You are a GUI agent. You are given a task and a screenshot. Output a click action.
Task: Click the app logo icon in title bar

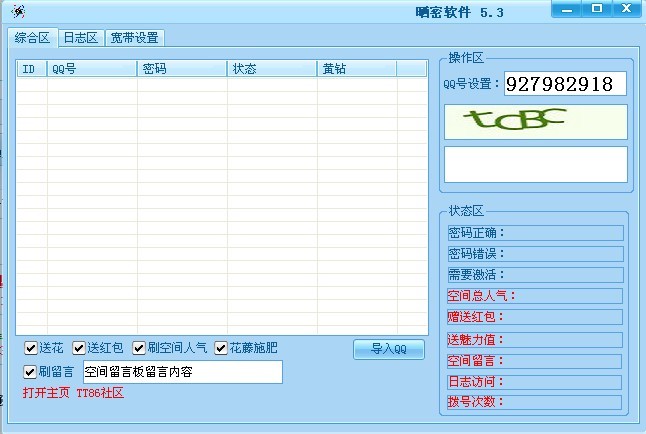point(18,12)
